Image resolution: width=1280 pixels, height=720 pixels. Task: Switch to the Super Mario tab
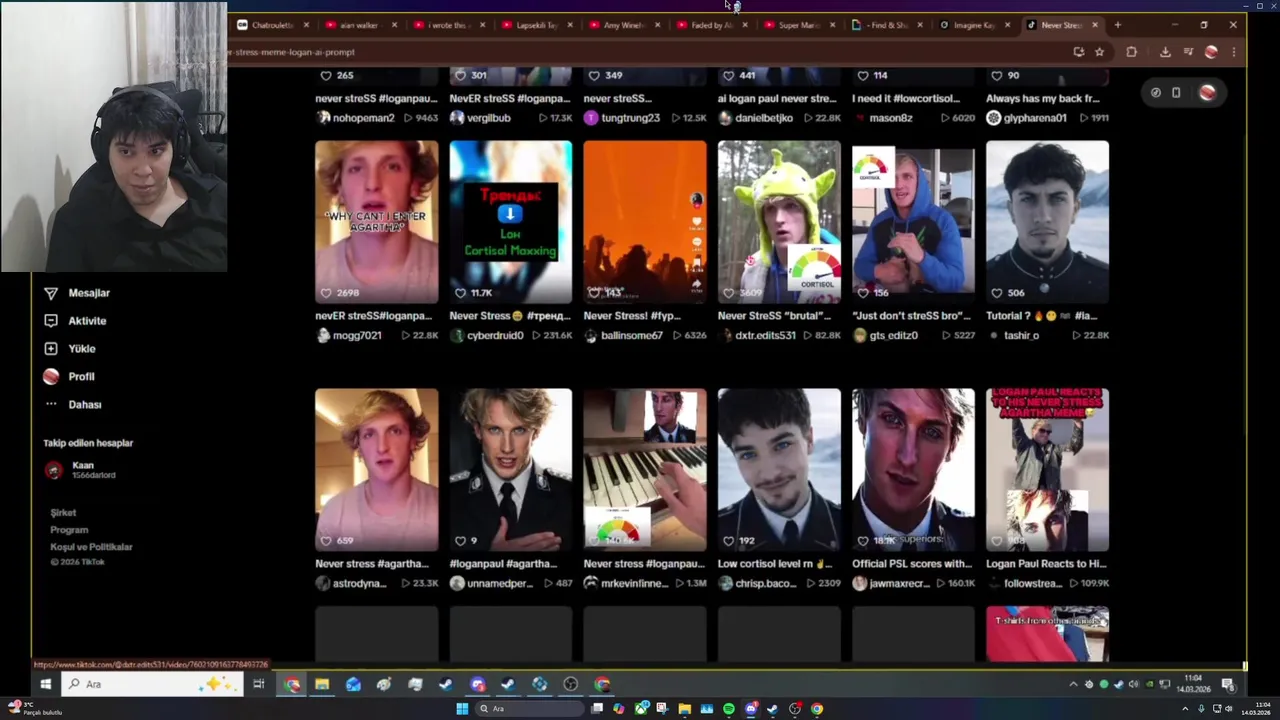click(797, 25)
